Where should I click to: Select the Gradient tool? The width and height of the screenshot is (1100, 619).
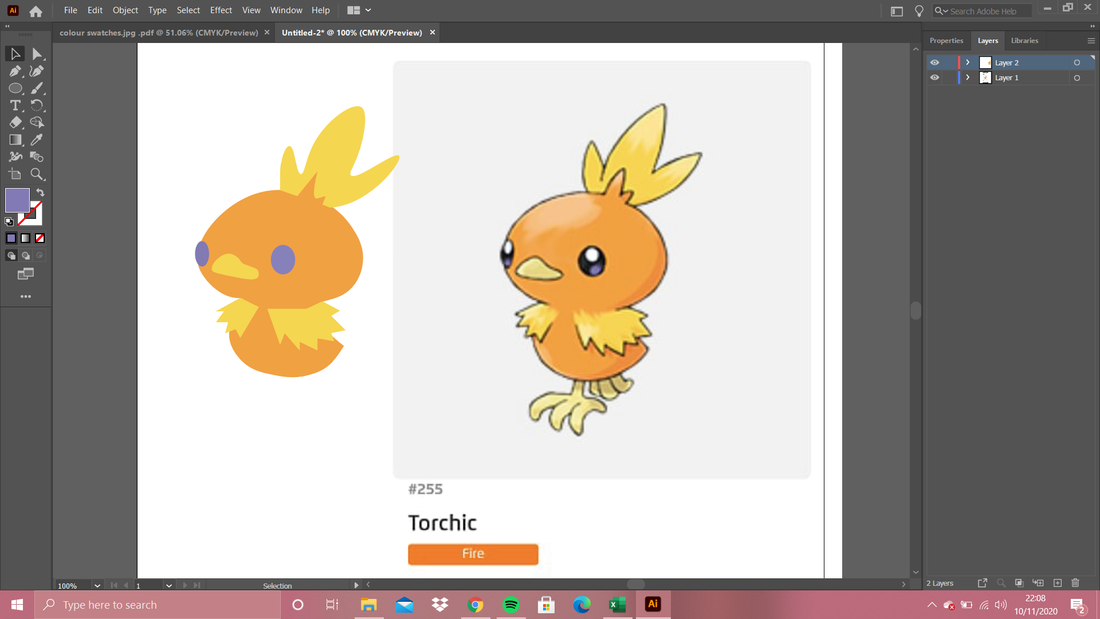pos(15,140)
